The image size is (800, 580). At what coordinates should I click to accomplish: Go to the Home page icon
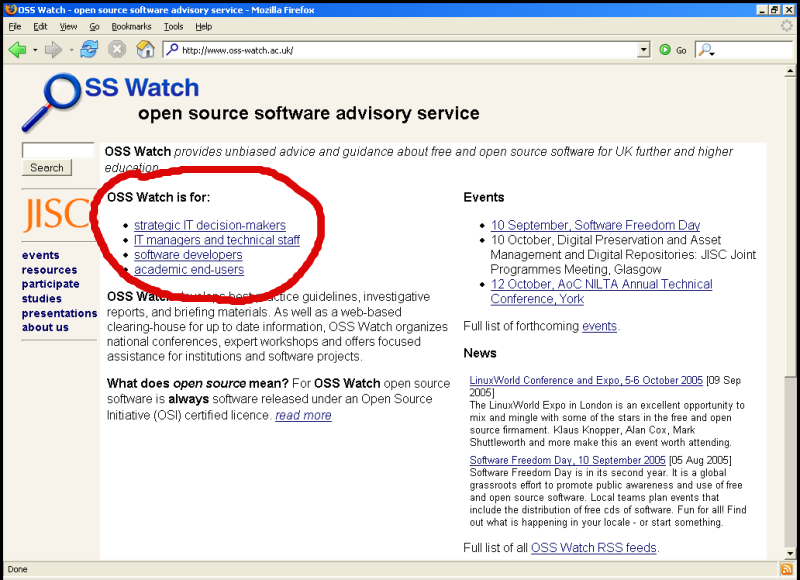click(145, 49)
